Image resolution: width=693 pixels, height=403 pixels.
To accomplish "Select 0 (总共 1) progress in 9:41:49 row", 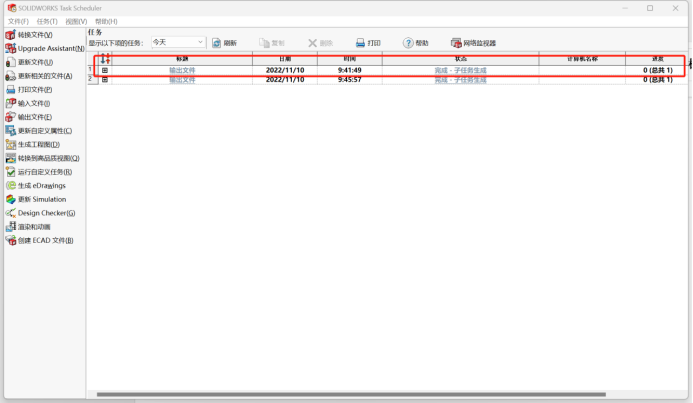I will [x=658, y=70].
